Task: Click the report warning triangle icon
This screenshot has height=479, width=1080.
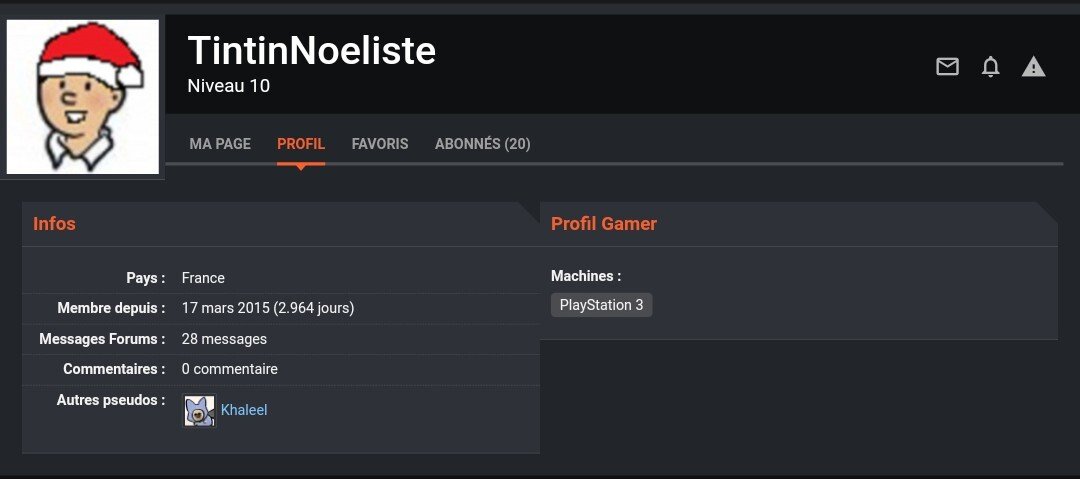Action: pos(1033,67)
